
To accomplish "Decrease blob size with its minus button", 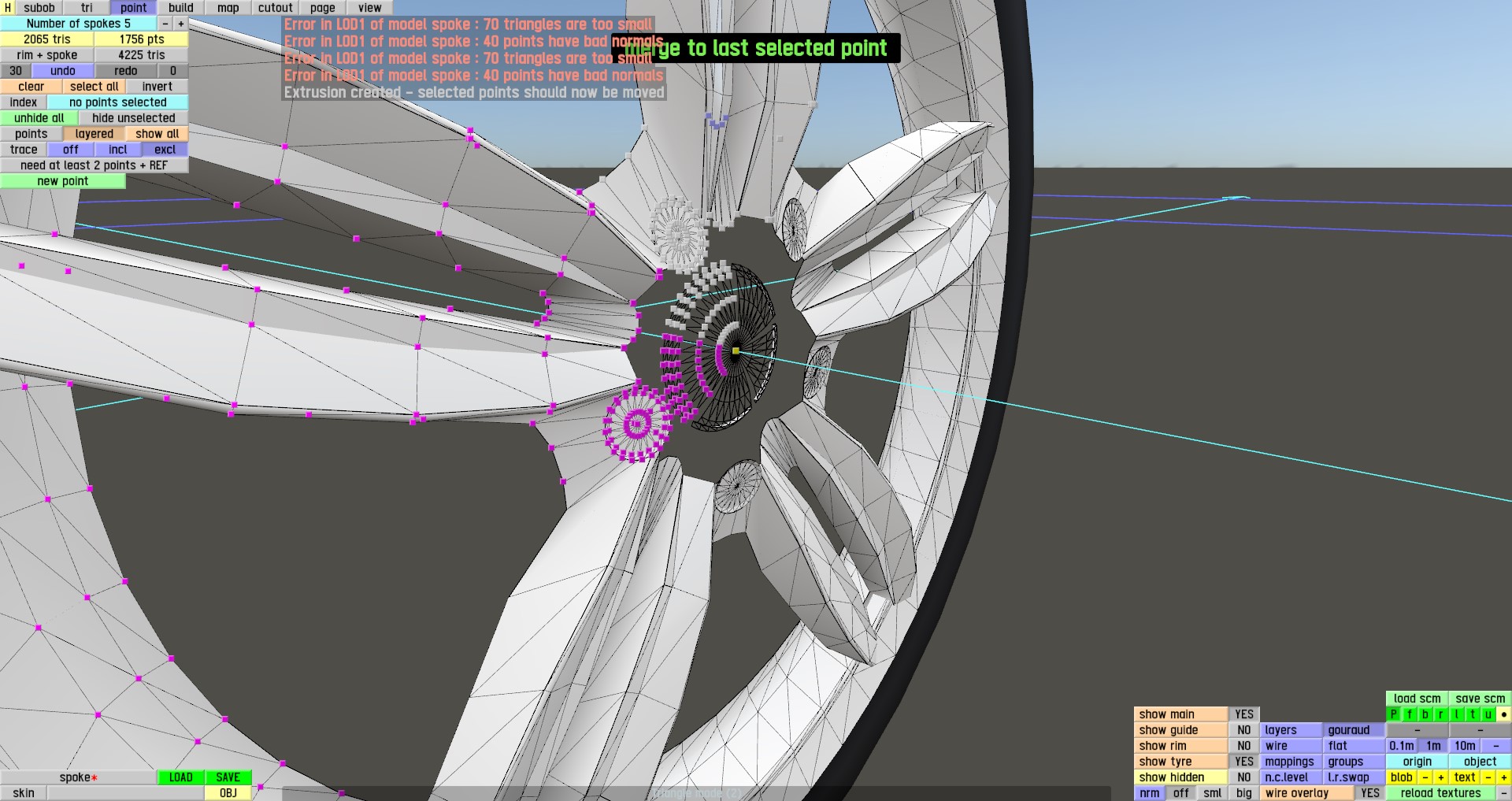I will 1425,777.
